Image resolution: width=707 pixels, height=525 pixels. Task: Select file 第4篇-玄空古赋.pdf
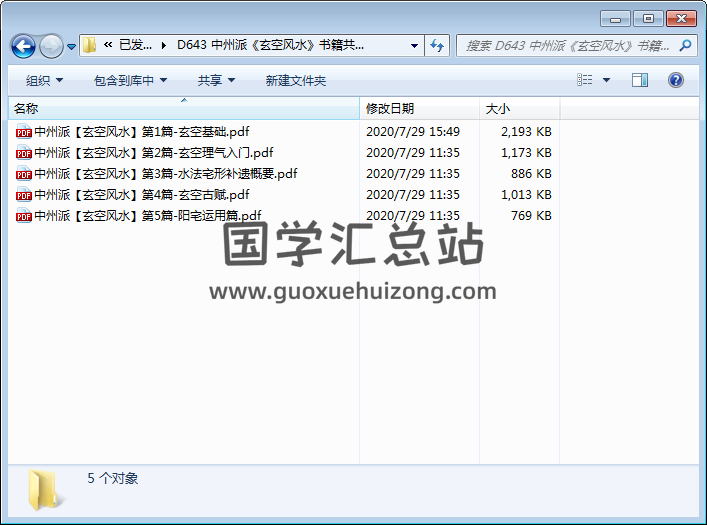(x=142, y=195)
